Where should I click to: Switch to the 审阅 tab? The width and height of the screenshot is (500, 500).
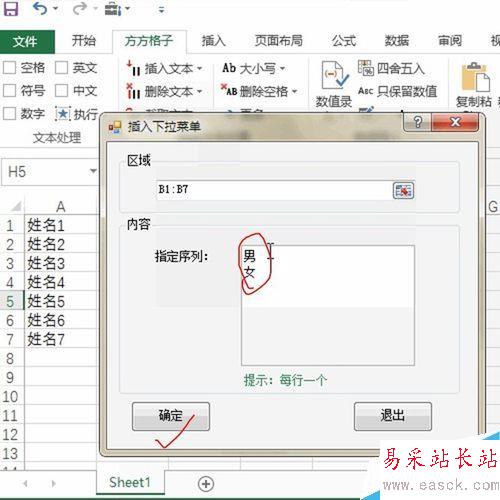(x=450, y=41)
